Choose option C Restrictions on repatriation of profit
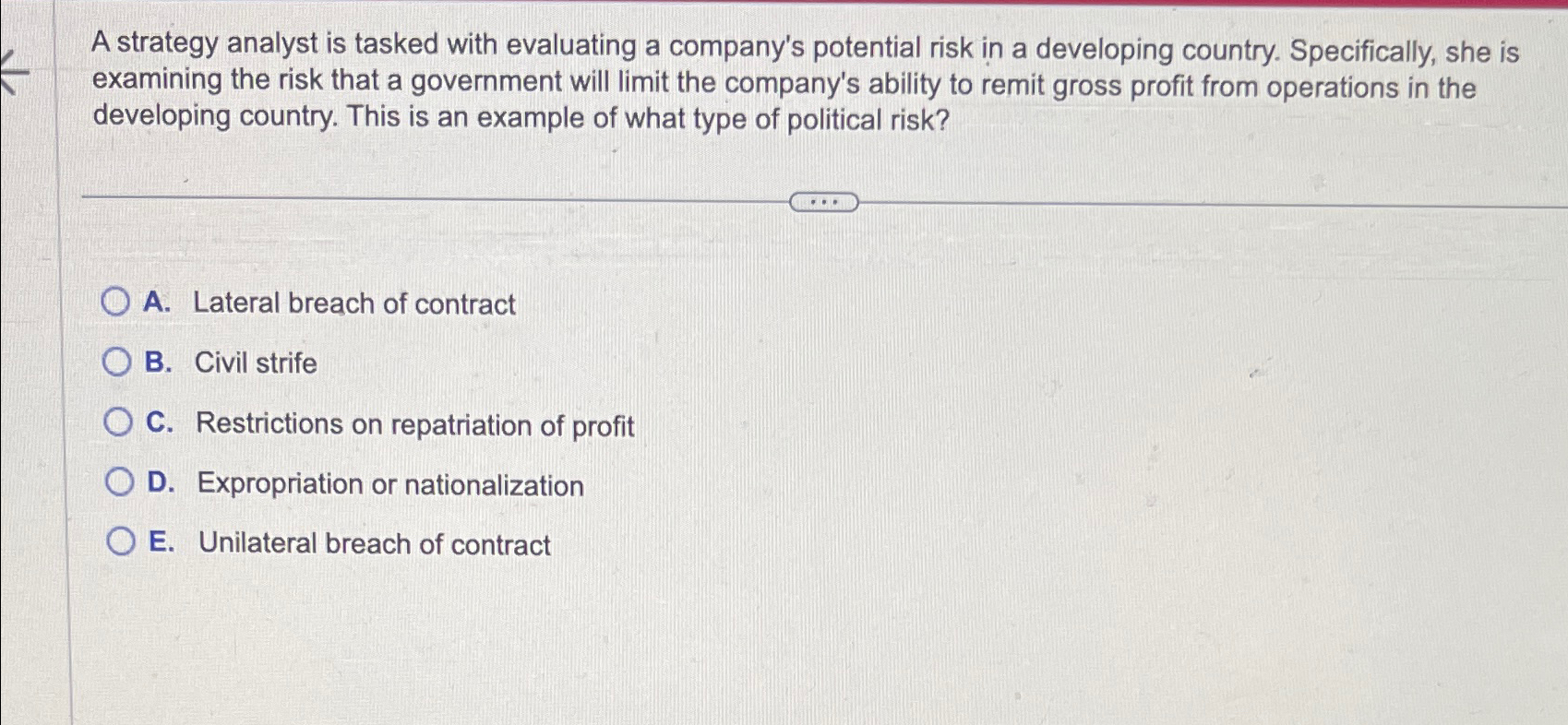The image size is (1568, 725). tap(116, 422)
